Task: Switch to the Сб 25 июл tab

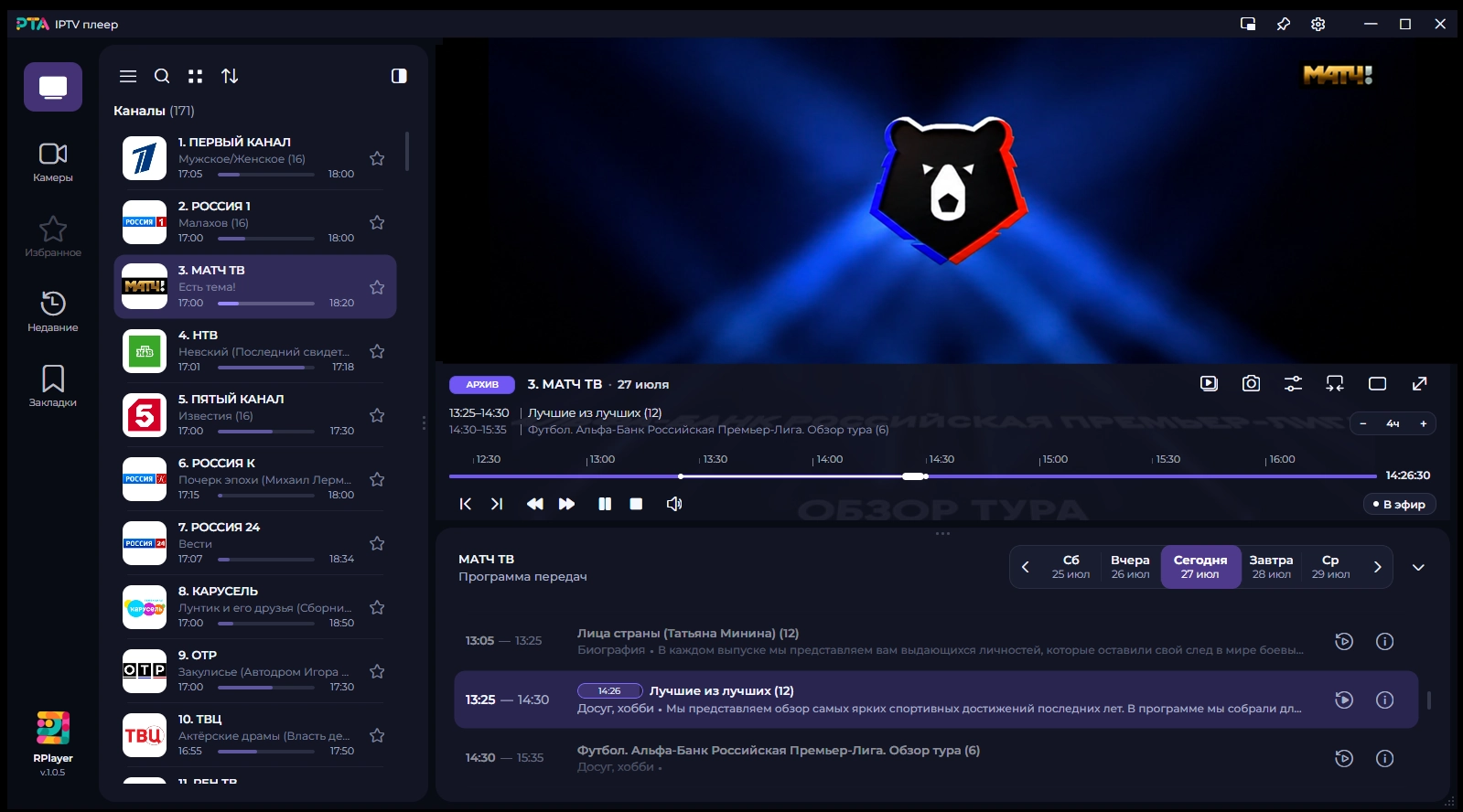Action: coord(1071,567)
